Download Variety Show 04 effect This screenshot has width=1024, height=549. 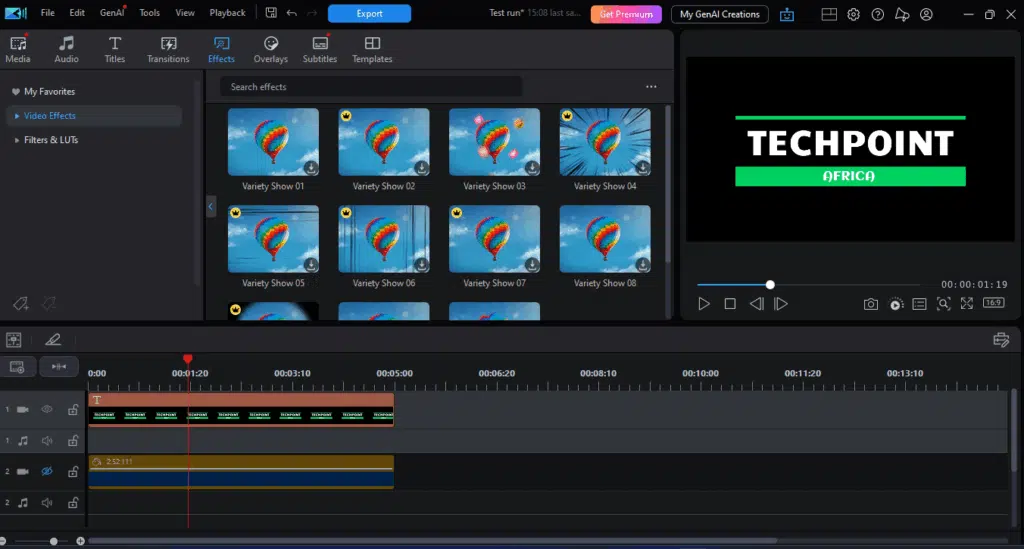(643, 168)
